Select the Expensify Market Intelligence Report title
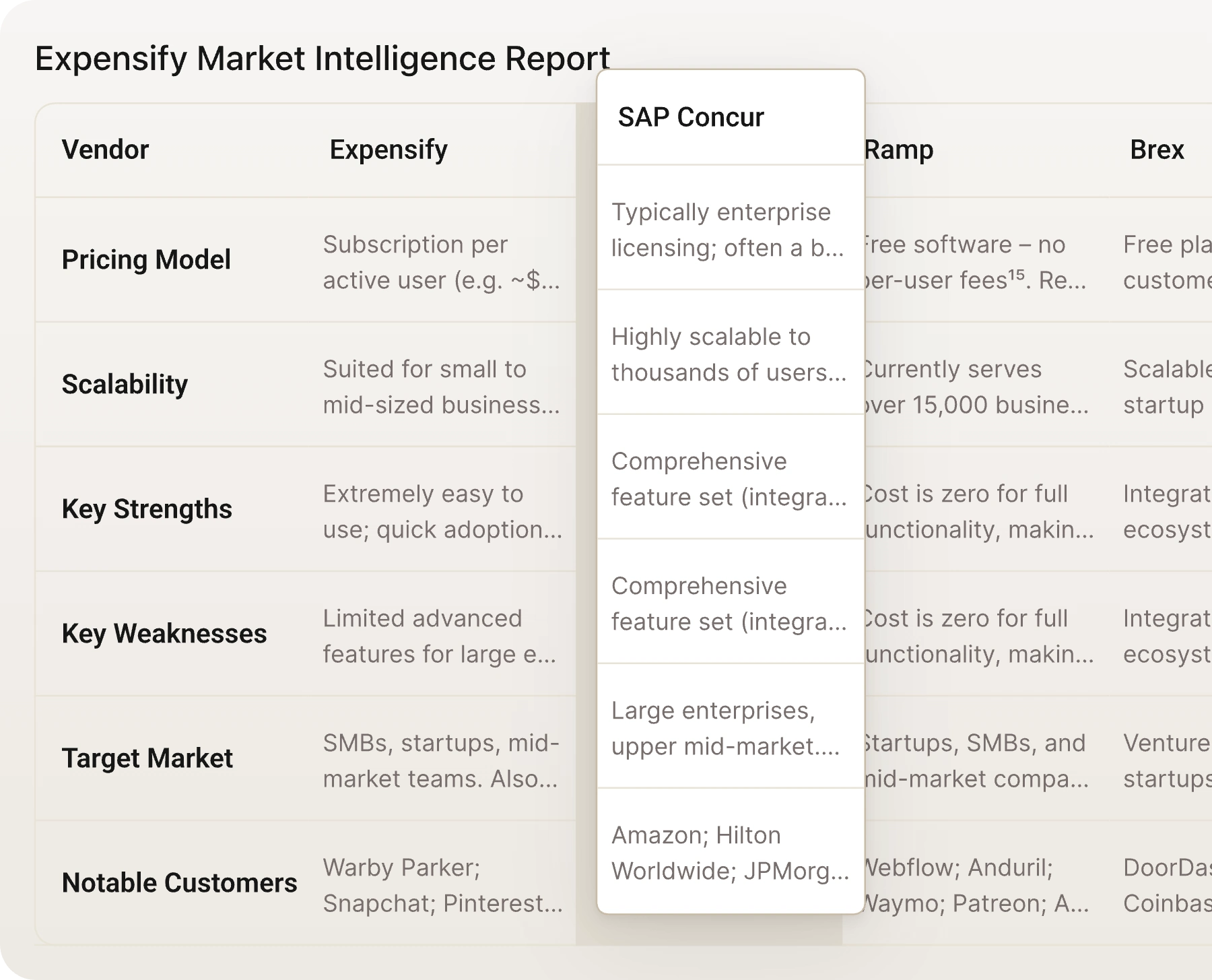1212x980 pixels. point(323,57)
